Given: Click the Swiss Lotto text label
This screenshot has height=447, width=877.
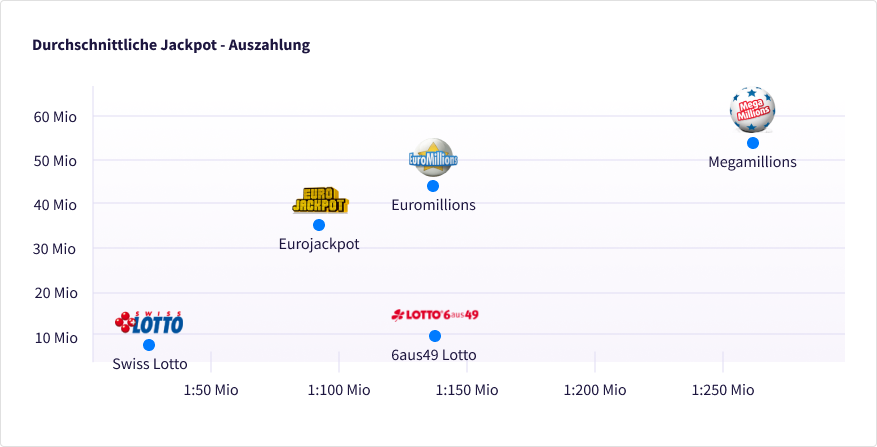Looking at the screenshot, I should click(x=150, y=364).
